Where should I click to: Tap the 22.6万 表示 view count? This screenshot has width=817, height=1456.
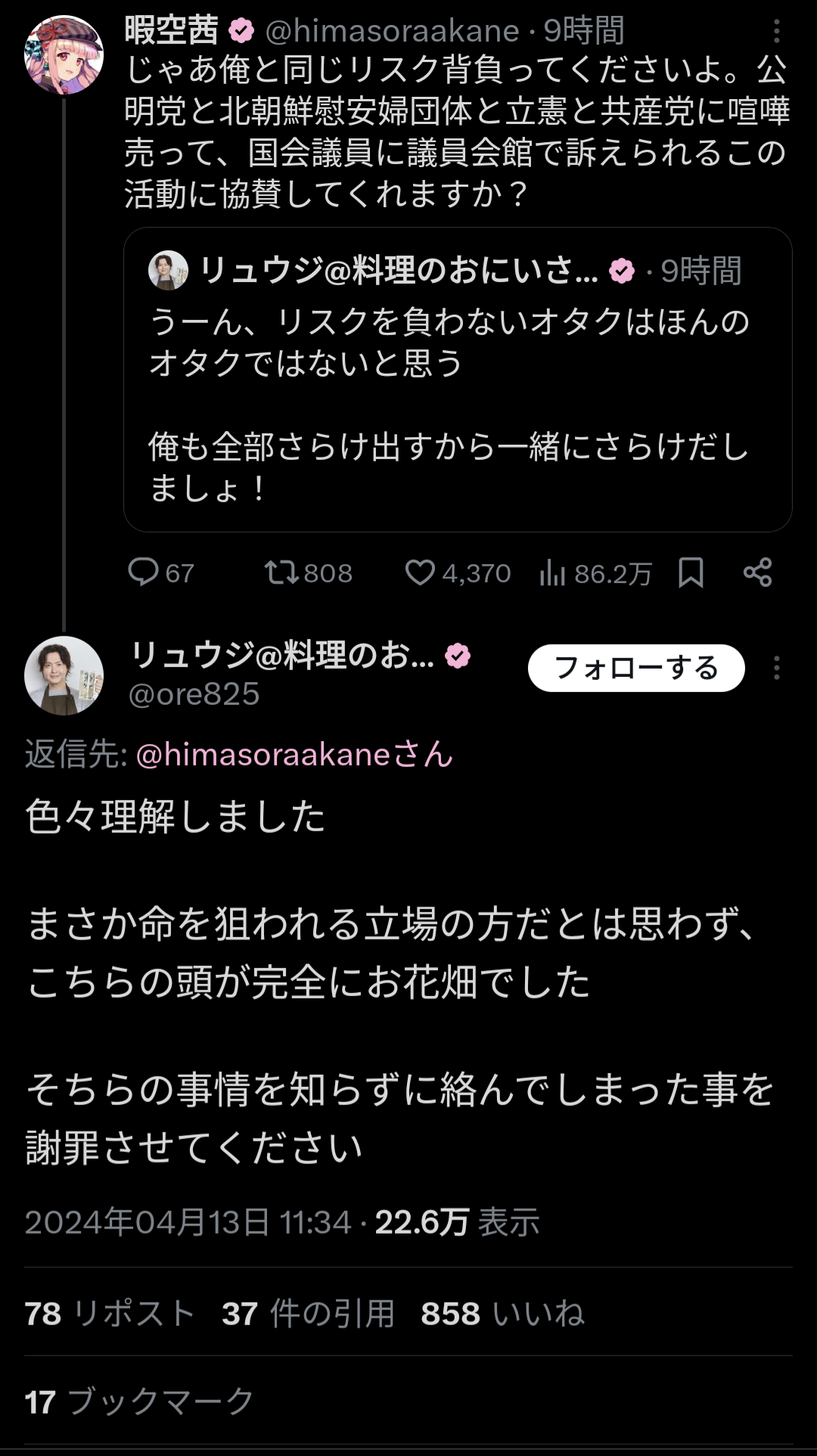(457, 1222)
